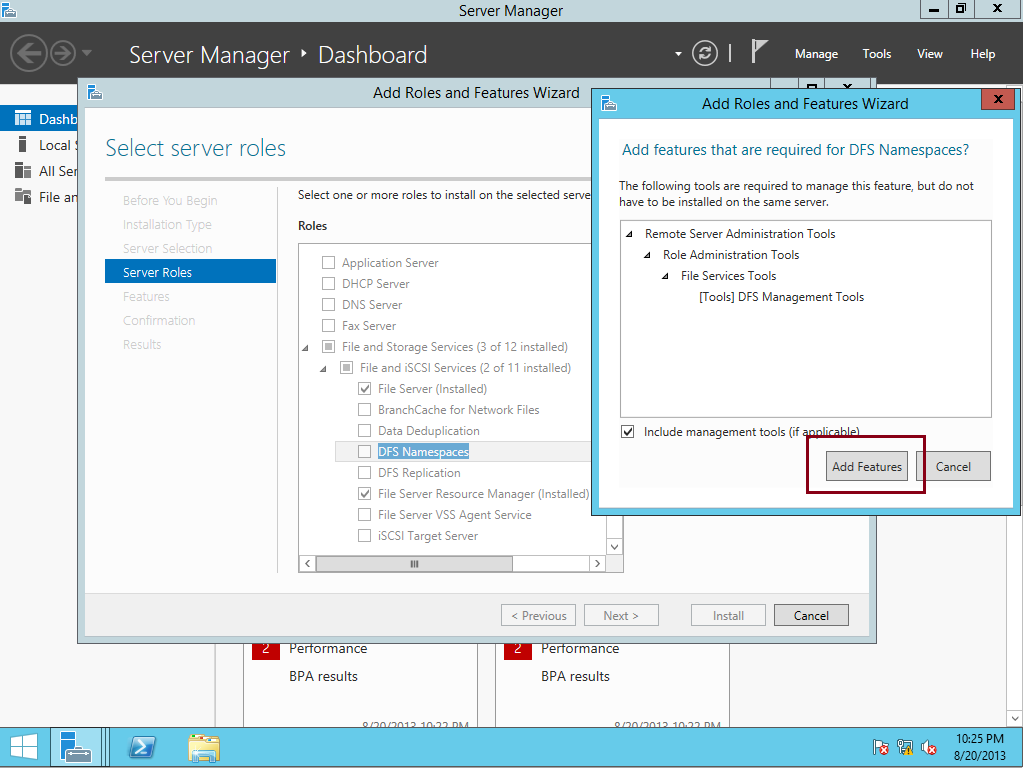1023x768 pixels.
Task: Select the Local Server icon in sidebar
Action: click(23, 144)
